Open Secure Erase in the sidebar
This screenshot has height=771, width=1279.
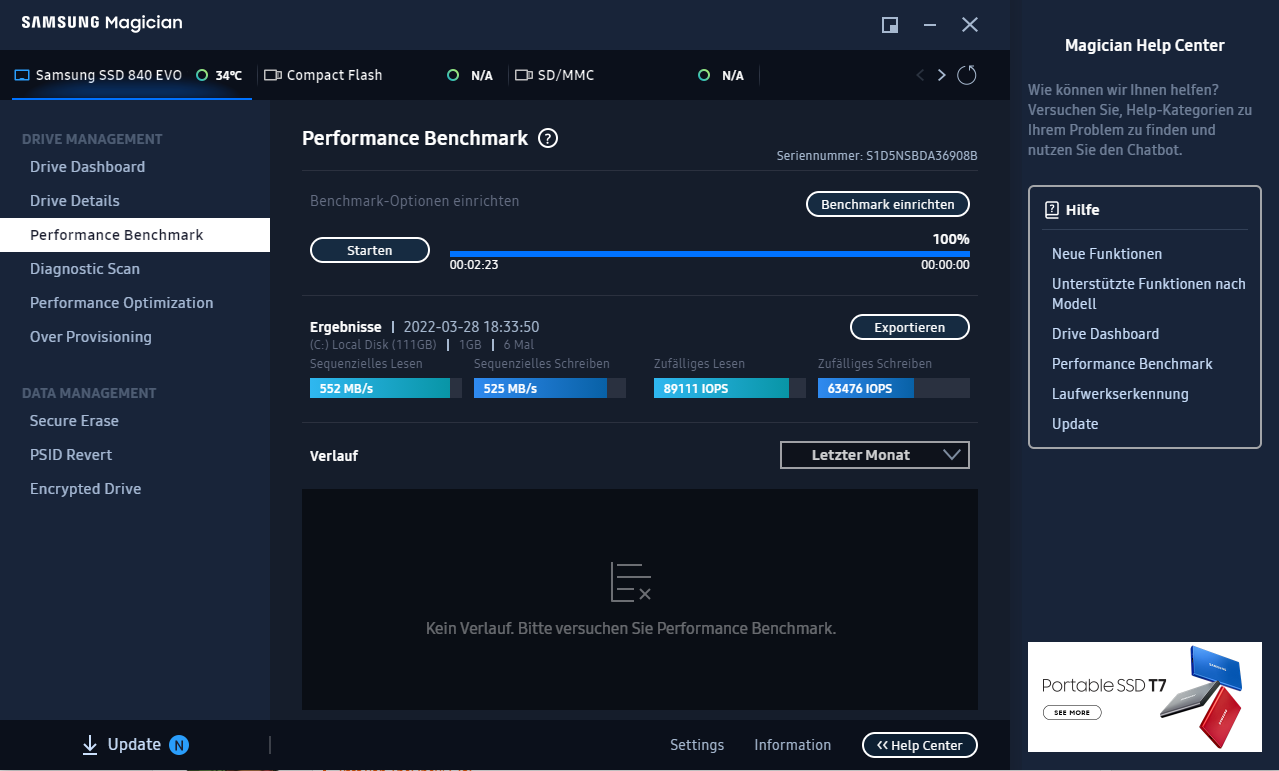pos(135,421)
